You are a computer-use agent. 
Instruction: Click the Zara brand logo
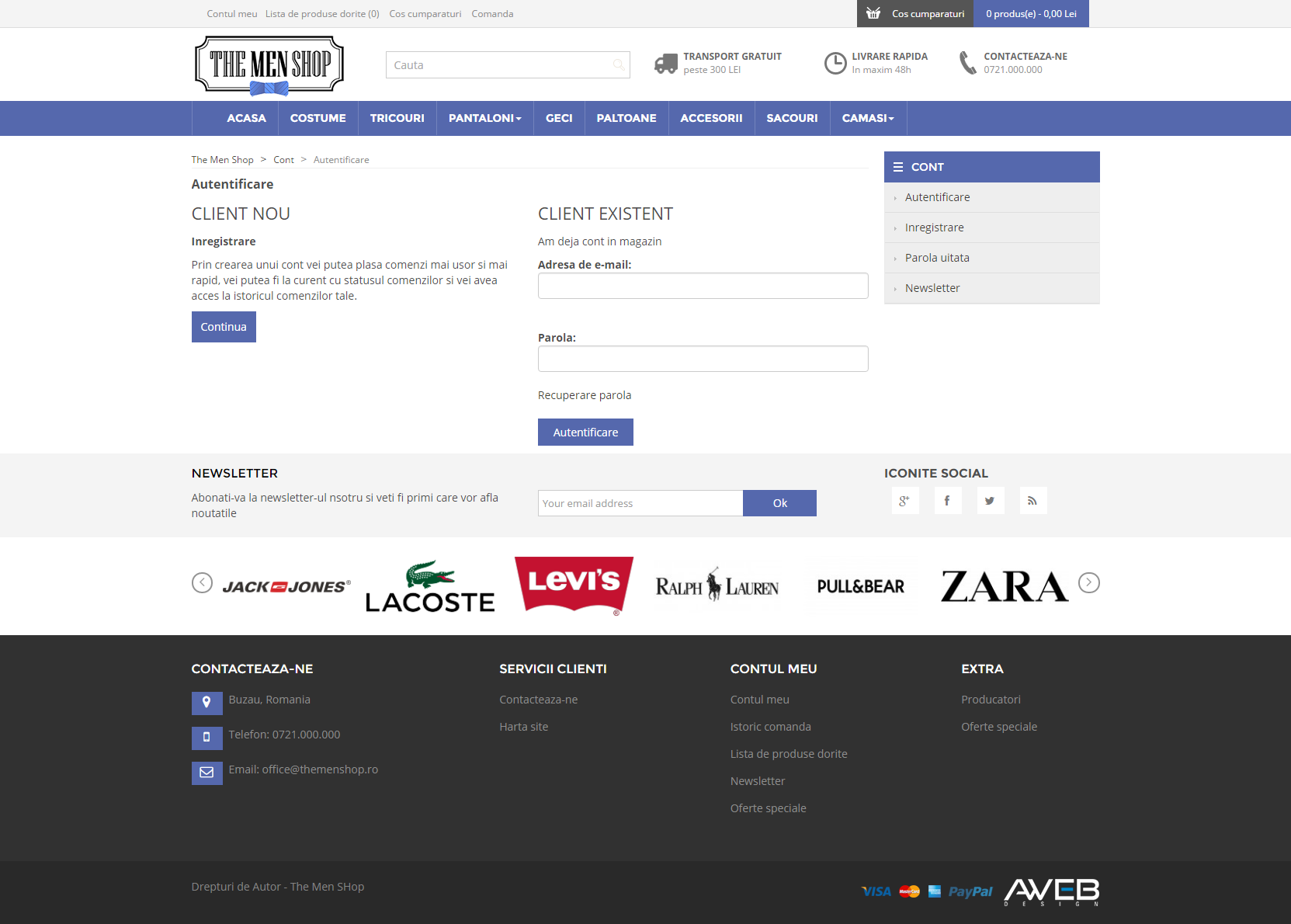[x=1005, y=586]
